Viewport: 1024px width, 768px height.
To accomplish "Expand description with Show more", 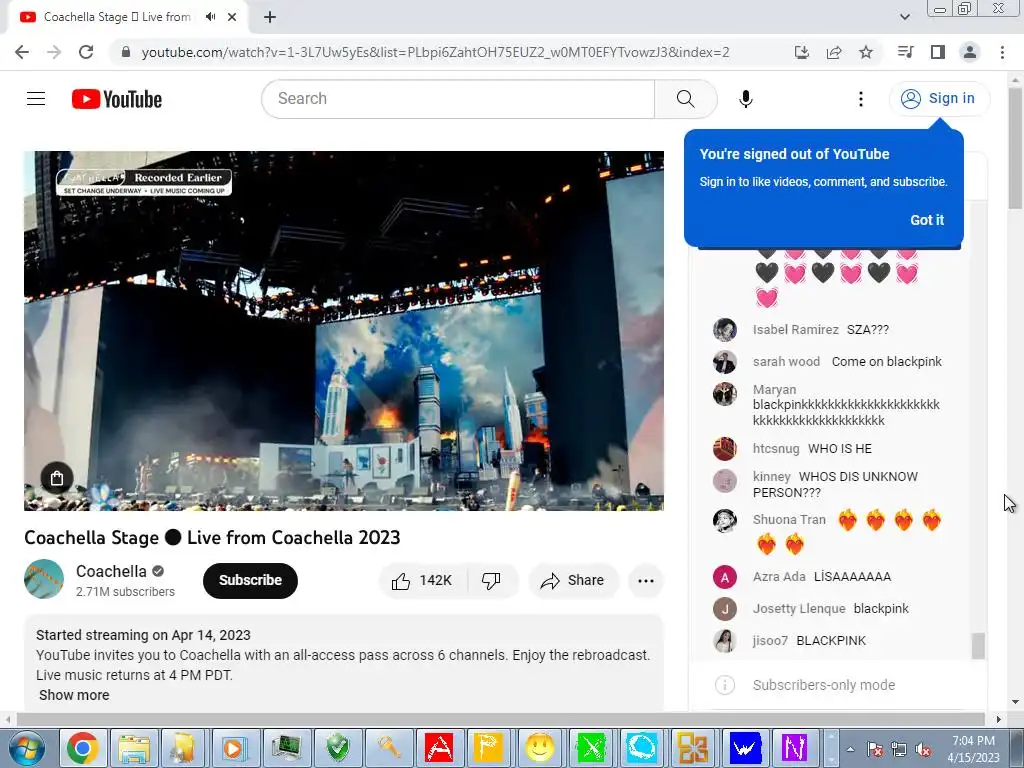I will 74,695.
